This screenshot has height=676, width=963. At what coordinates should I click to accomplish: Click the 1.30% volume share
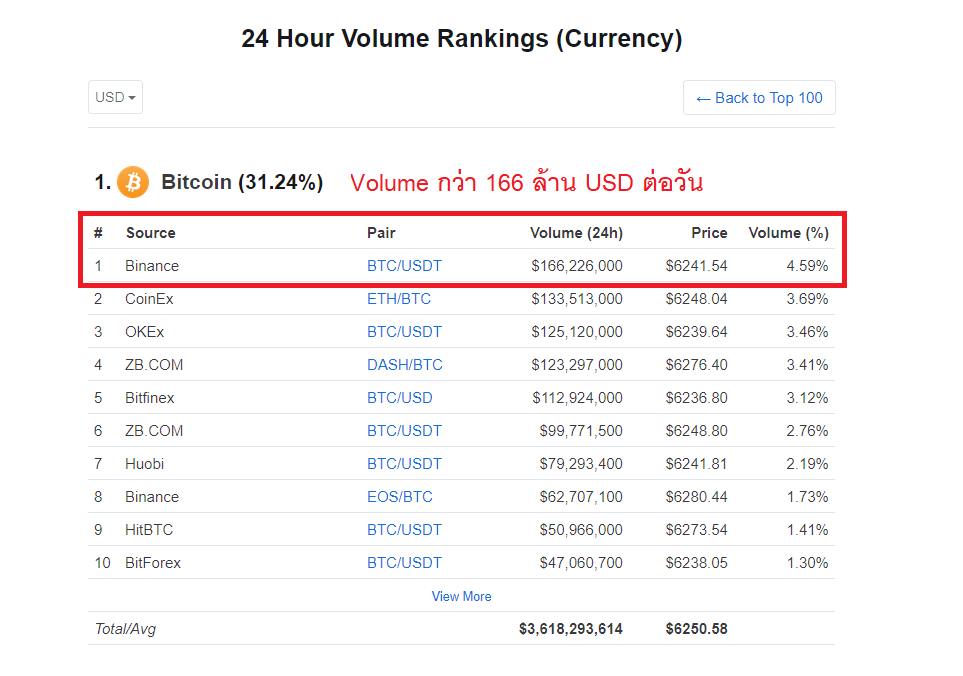pos(808,563)
